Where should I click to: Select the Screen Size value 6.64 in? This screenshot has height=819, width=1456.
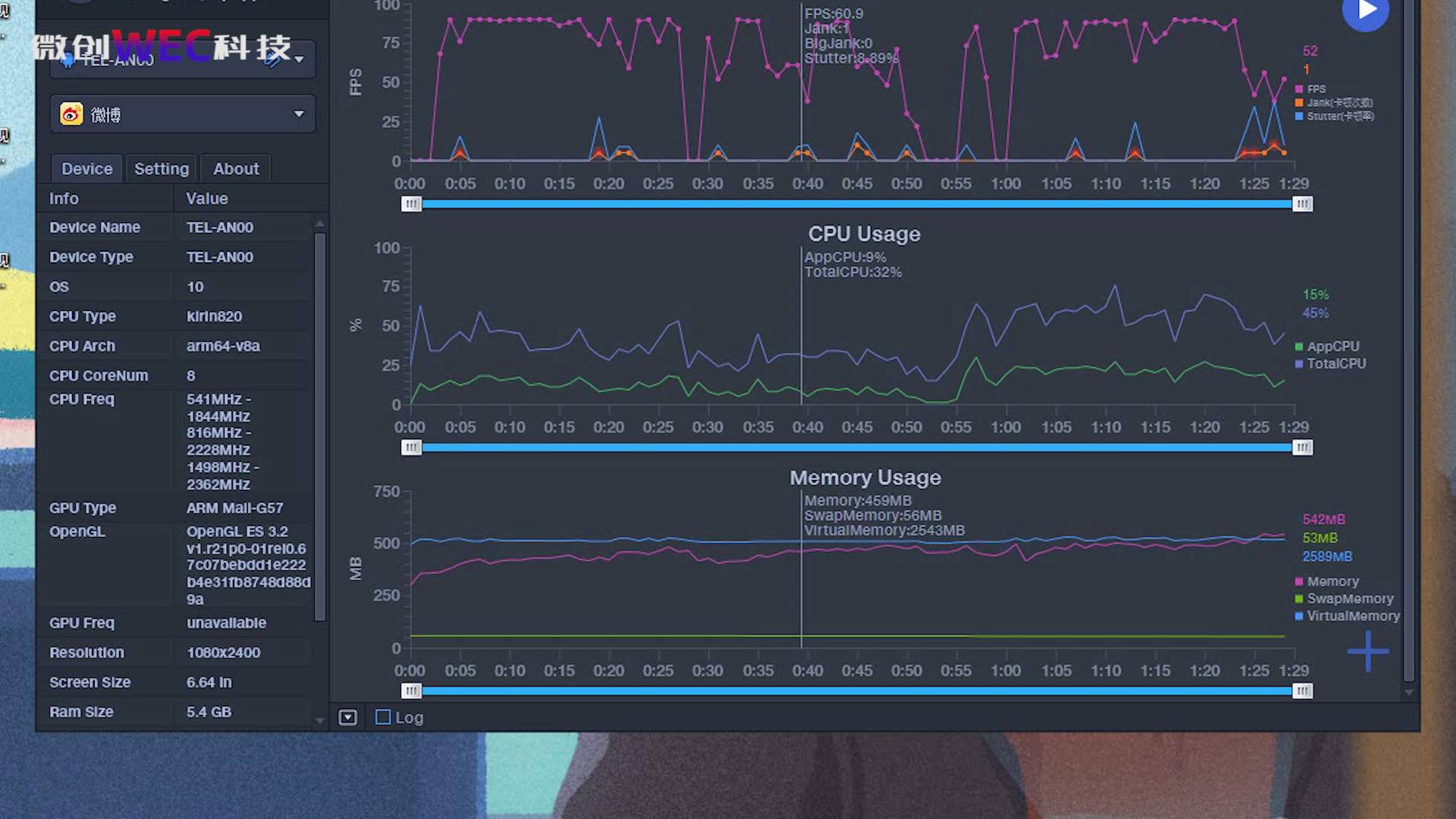209,682
